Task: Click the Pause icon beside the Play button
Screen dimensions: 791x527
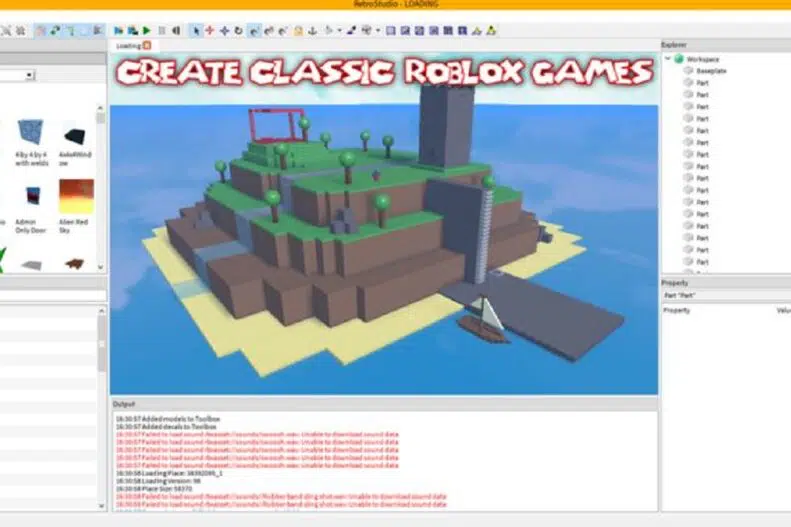Action: 162,31
